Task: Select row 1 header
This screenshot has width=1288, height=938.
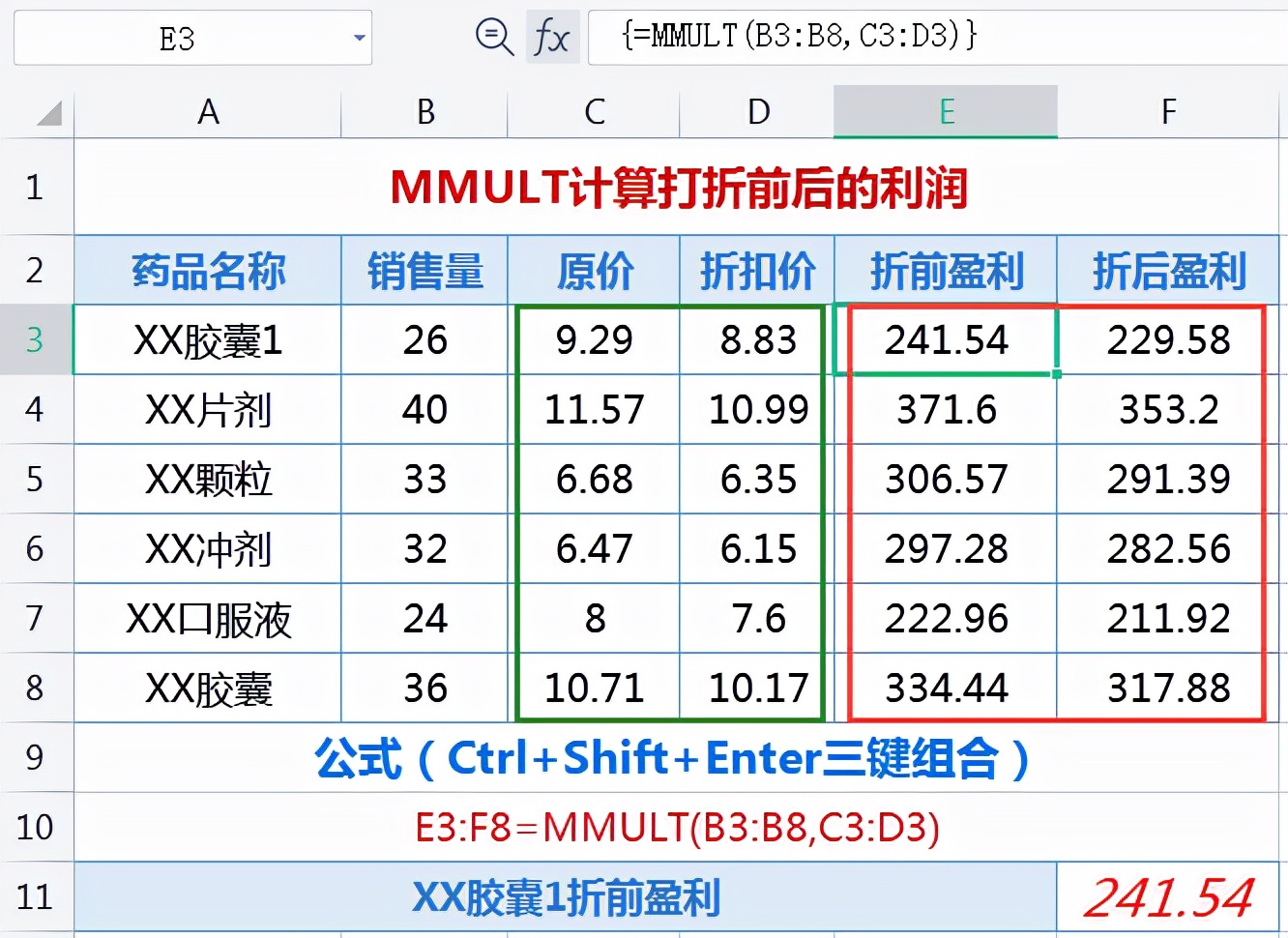Action: coord(36,187)
